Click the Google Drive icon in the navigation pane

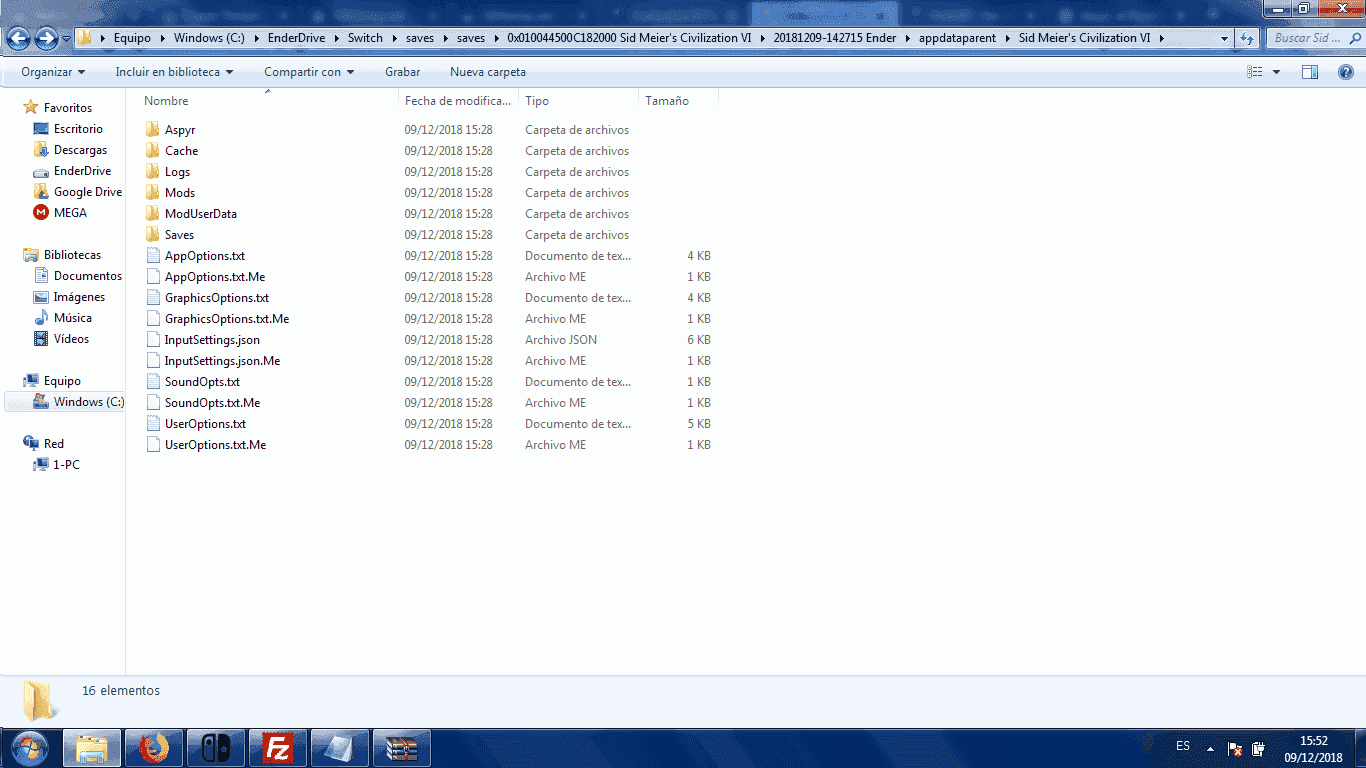[x=41, y=192]
